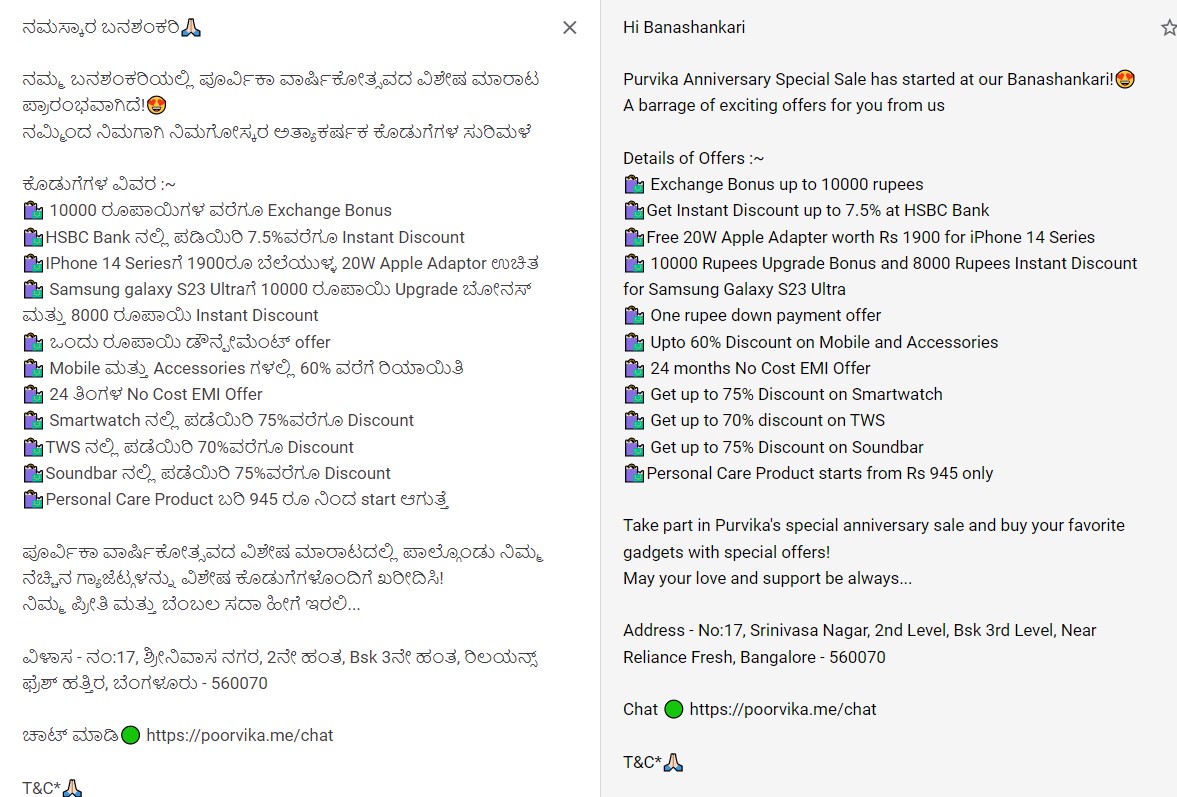Open poorvika.me/chat link in English translation
This screenshot has width=1177, height=797.
click(783, 709)
